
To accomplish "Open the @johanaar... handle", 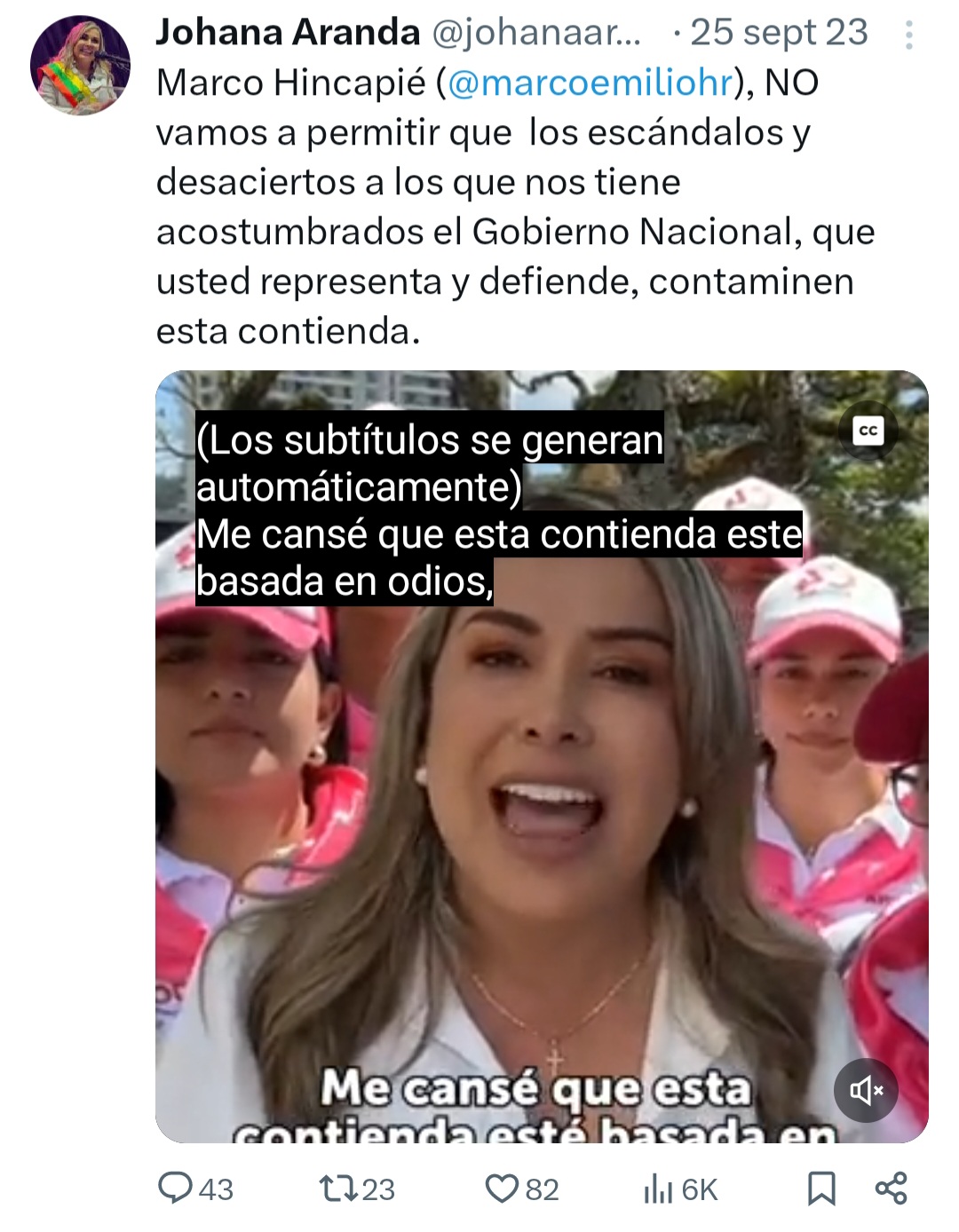I will 536,33.
